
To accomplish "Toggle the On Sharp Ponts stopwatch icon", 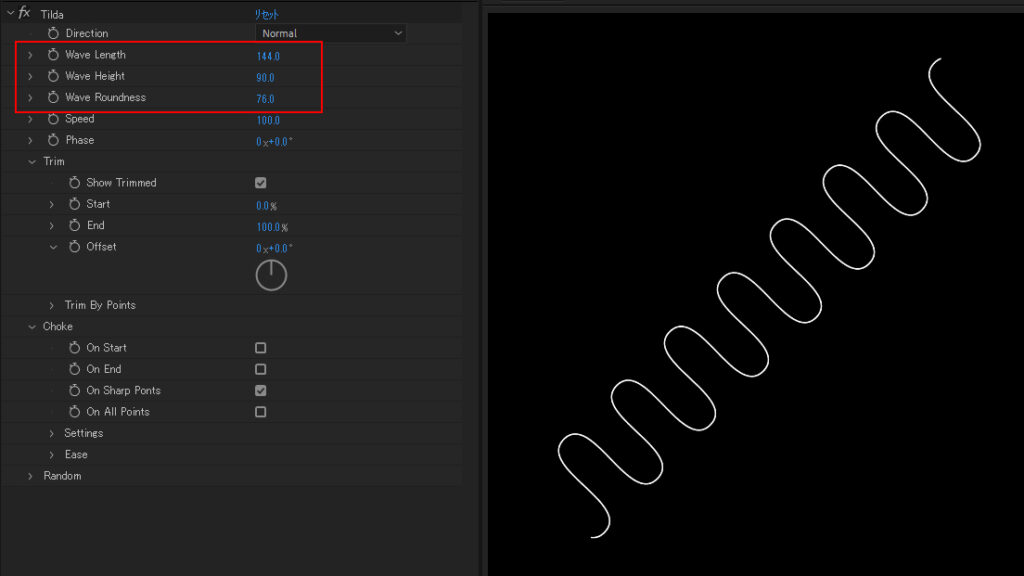I will [74, 391].
